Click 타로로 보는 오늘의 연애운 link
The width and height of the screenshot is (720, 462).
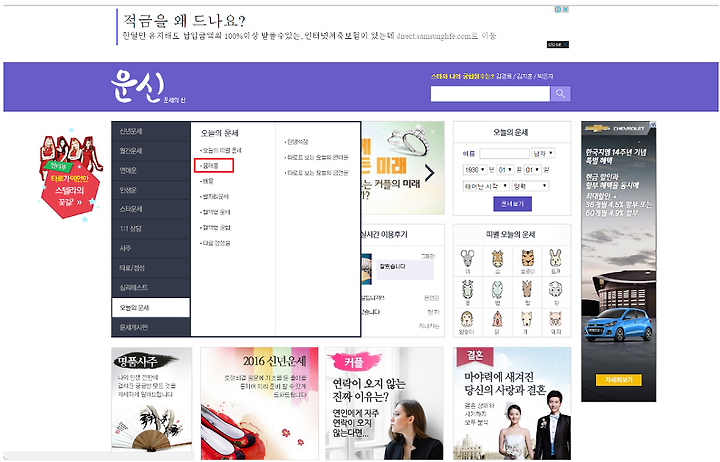pos(317,157)
